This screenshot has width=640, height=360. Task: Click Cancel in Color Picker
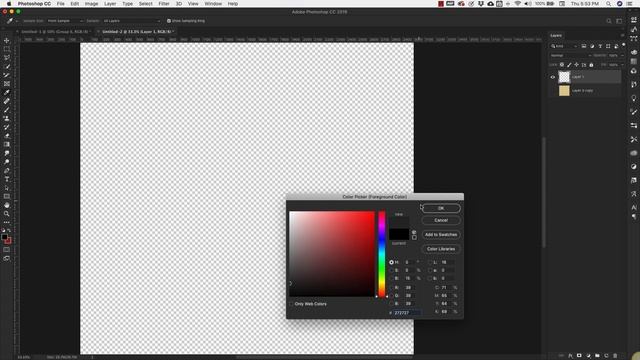pyautogui.click(x=441, y=220)
